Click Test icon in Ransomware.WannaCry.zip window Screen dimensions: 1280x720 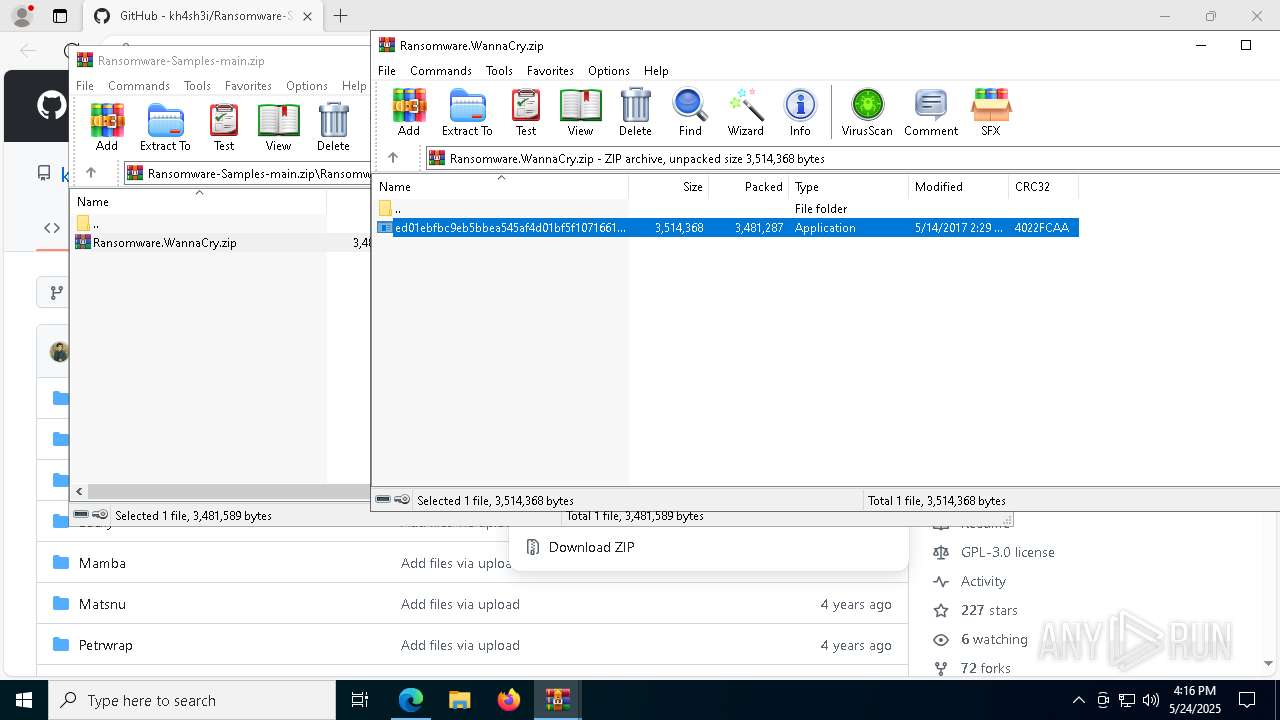526,112
